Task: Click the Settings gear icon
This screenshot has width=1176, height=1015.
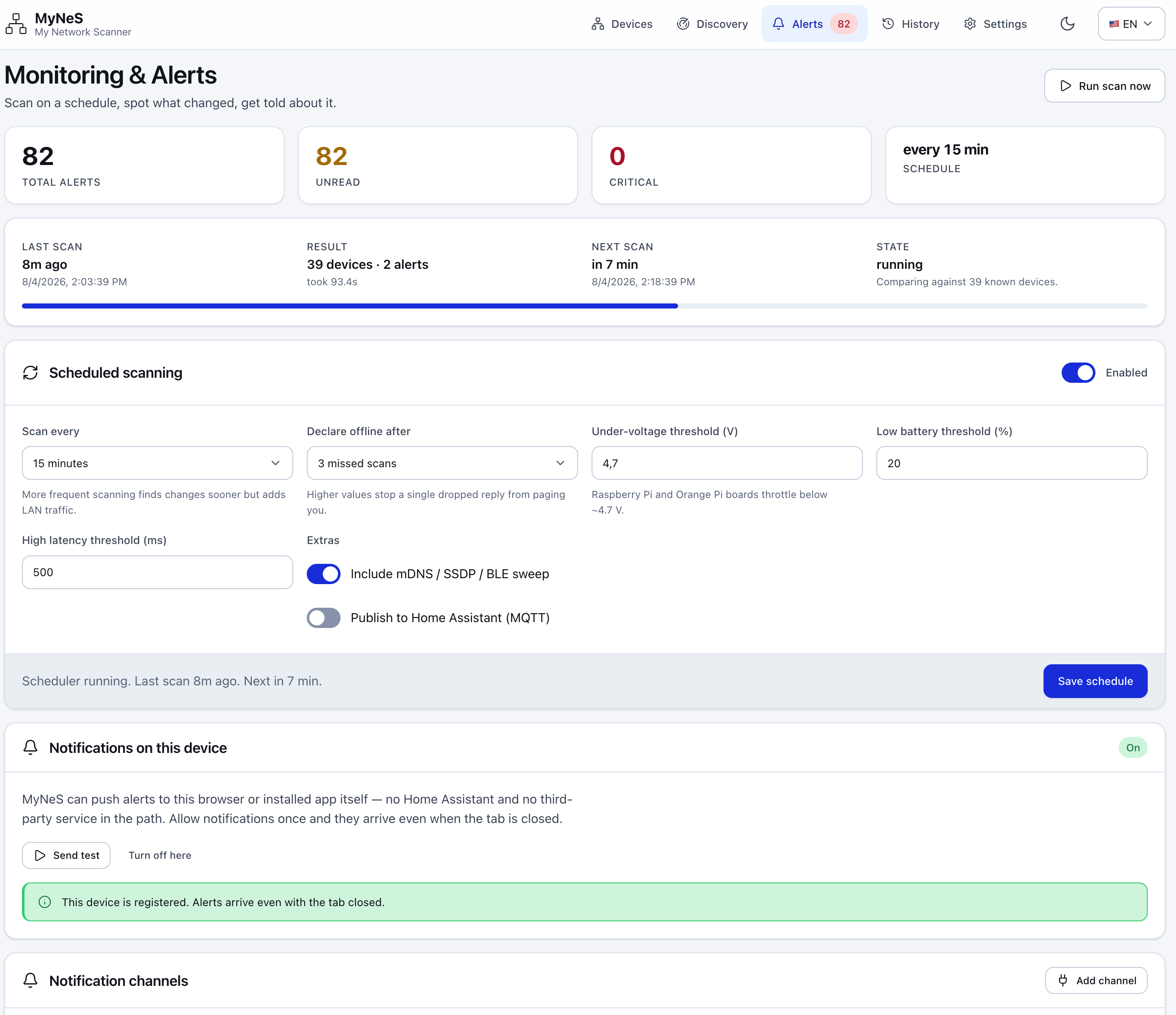Action: coord(970,24)
